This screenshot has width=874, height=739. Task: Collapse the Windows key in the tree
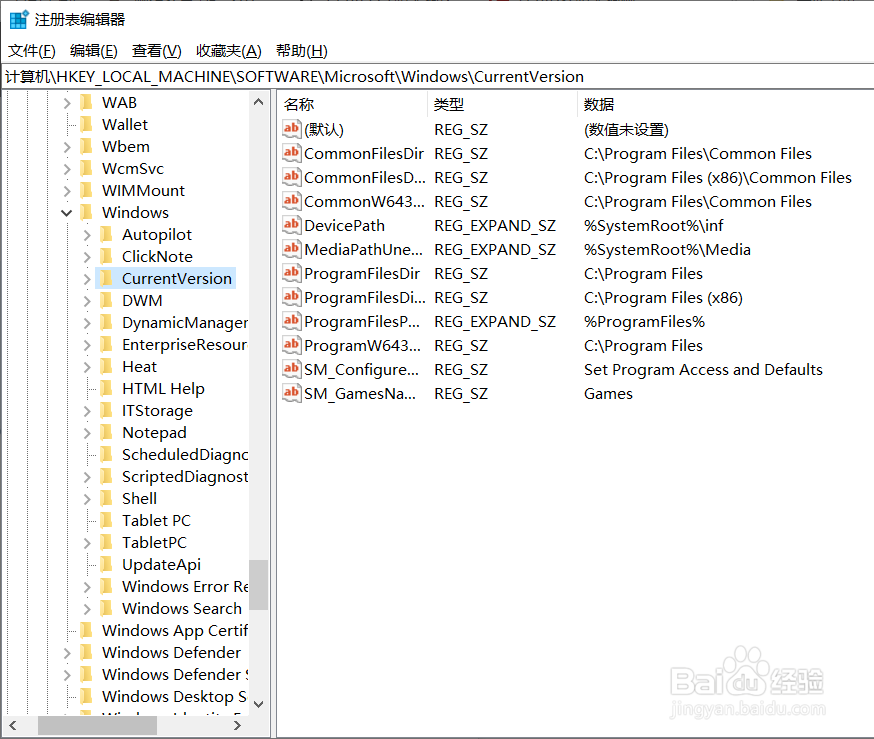click(x=66, y=212)
